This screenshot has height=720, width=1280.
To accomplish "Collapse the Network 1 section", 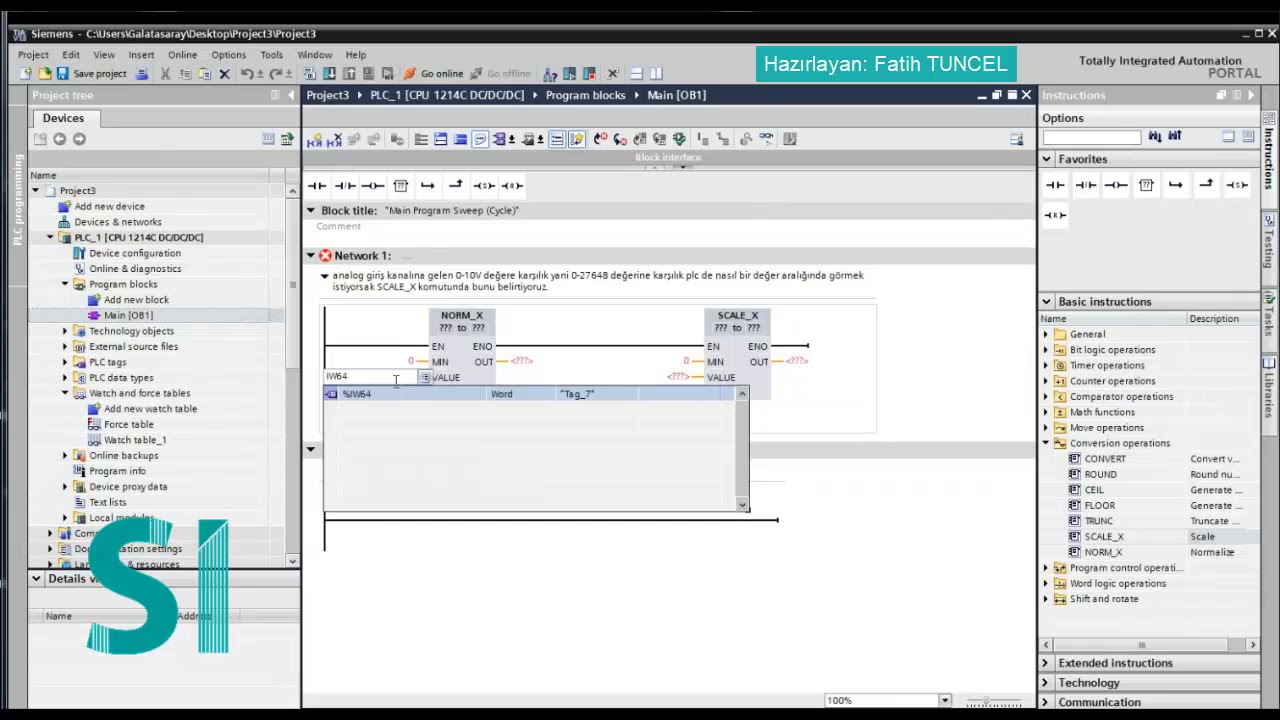I will click(x=310, y=256).
